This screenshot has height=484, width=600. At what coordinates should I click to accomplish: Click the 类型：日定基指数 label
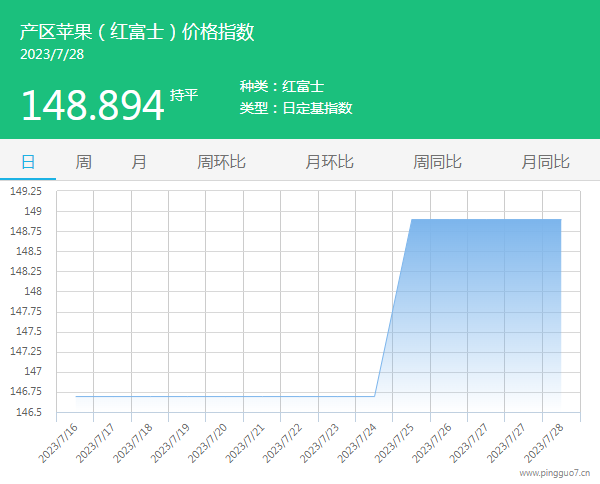[296, 108]
